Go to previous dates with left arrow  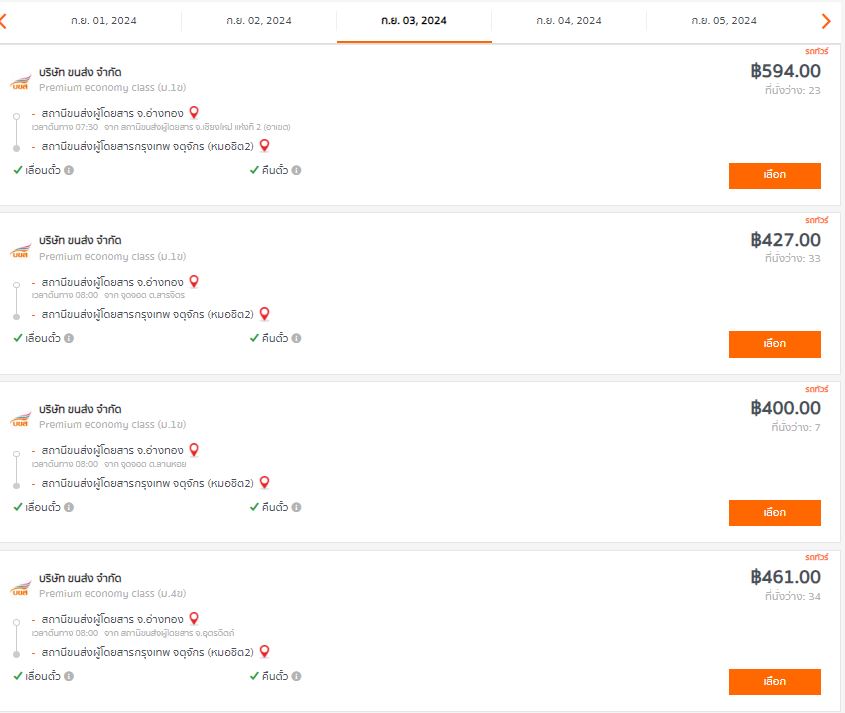point(3,21)
